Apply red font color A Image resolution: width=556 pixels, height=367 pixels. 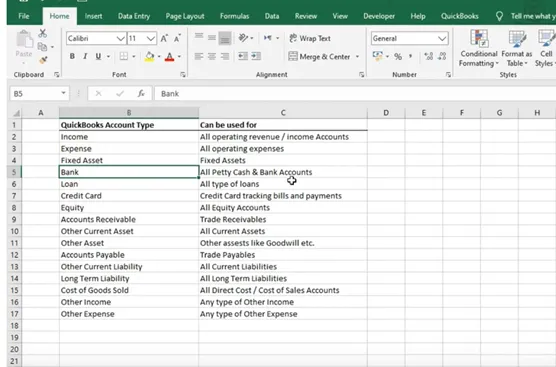[169, 57]
